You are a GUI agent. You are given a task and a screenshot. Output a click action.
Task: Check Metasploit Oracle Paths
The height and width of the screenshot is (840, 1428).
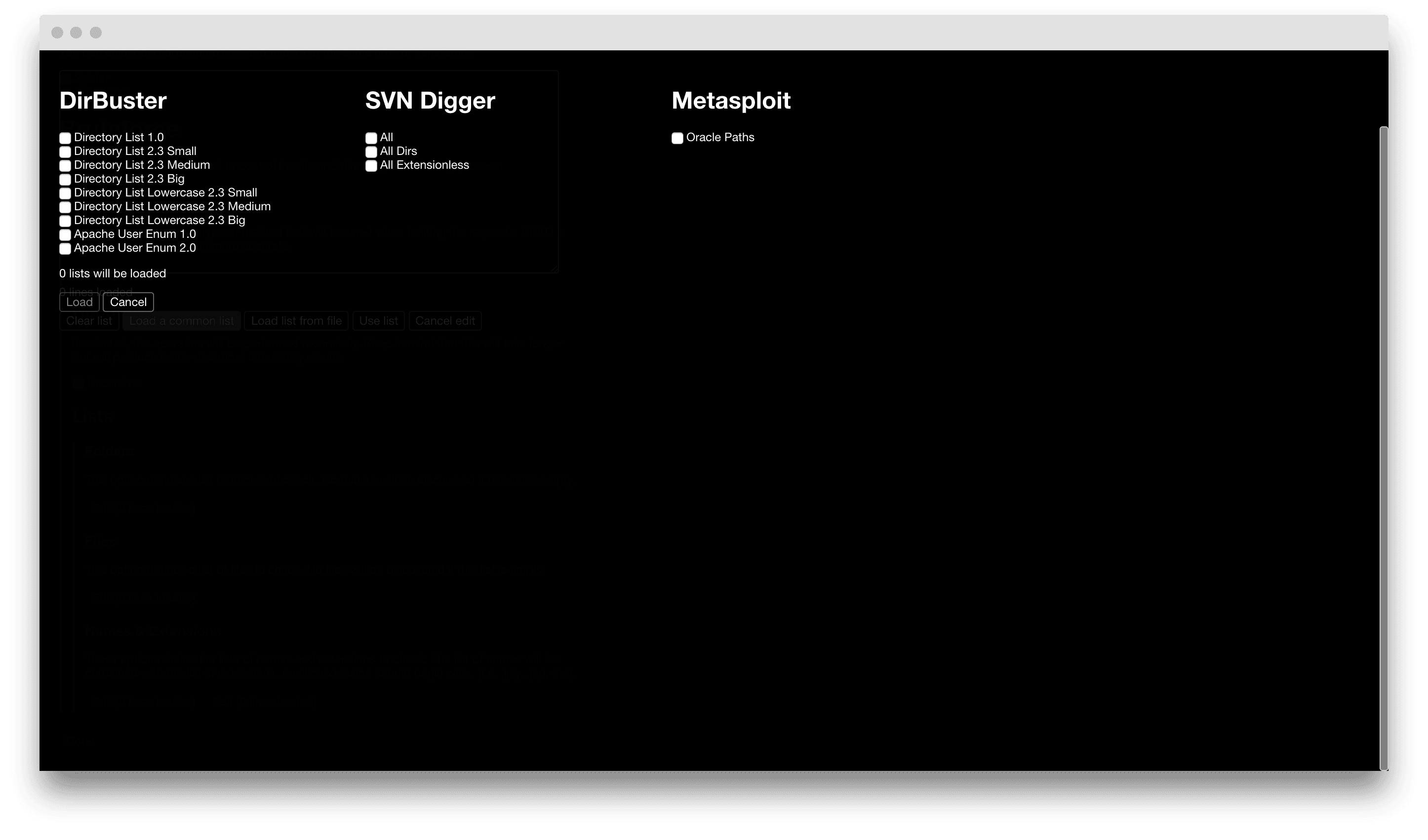tap(677, 138)
